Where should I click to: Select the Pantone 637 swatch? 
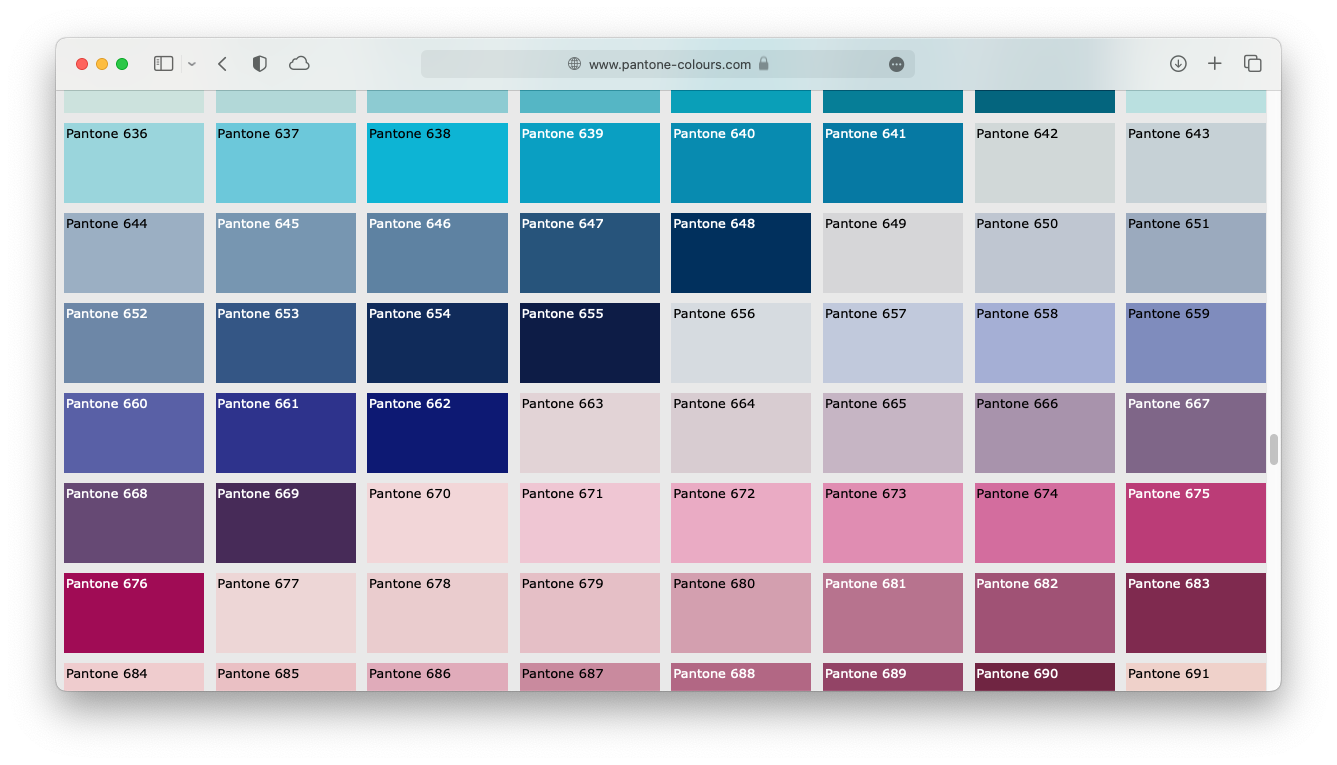pyautogui.click(x=286, y=163)
